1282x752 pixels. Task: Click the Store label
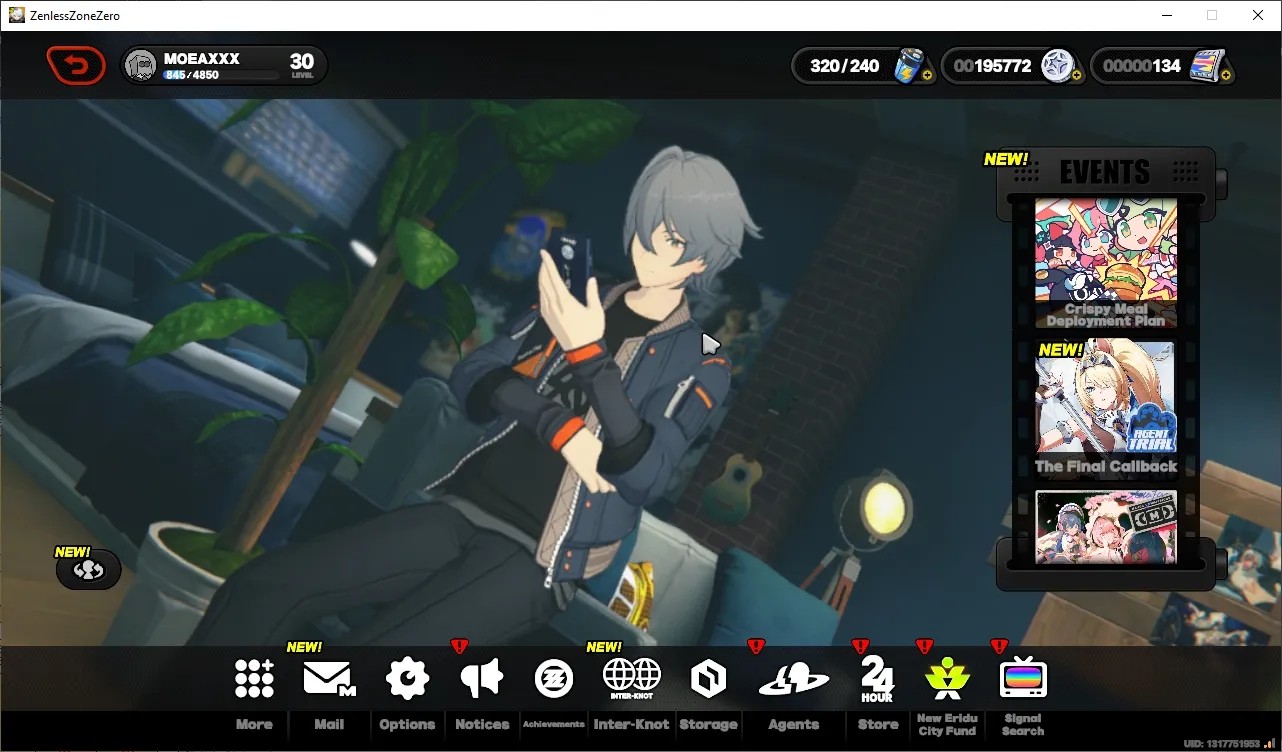point(878,725)
